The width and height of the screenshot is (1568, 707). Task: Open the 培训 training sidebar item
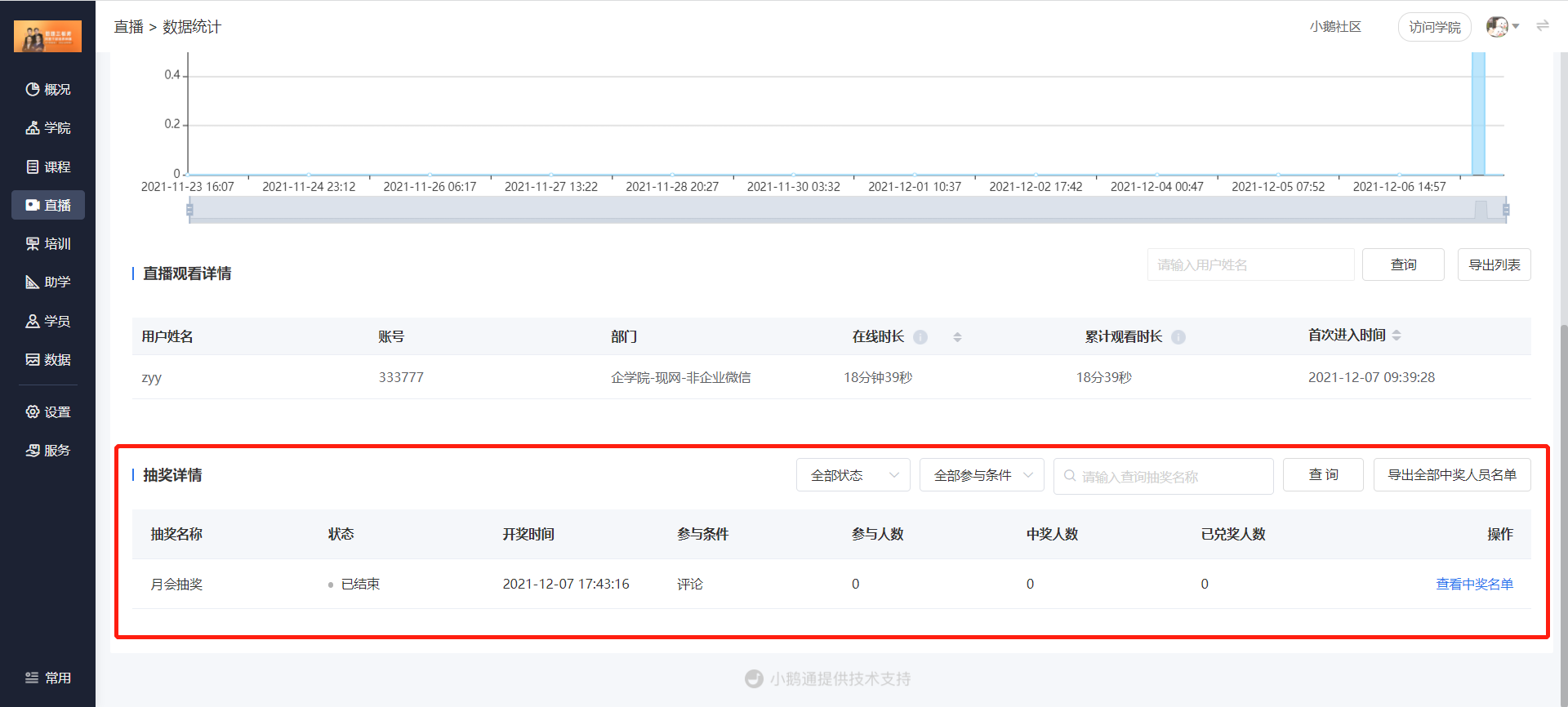tap(48, 243)
